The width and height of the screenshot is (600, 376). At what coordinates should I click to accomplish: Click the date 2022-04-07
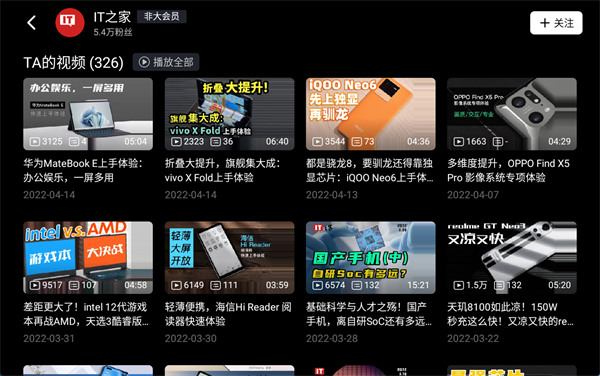[473, 195]
